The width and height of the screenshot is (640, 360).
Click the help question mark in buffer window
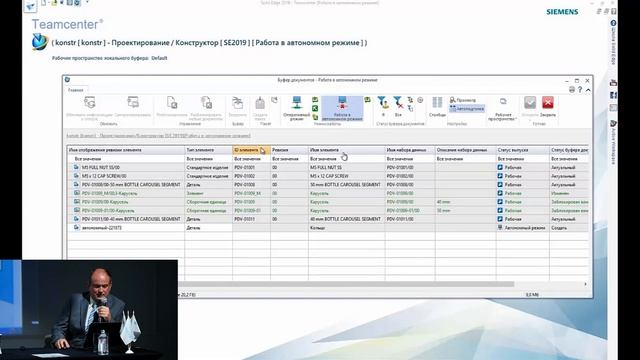580,89
